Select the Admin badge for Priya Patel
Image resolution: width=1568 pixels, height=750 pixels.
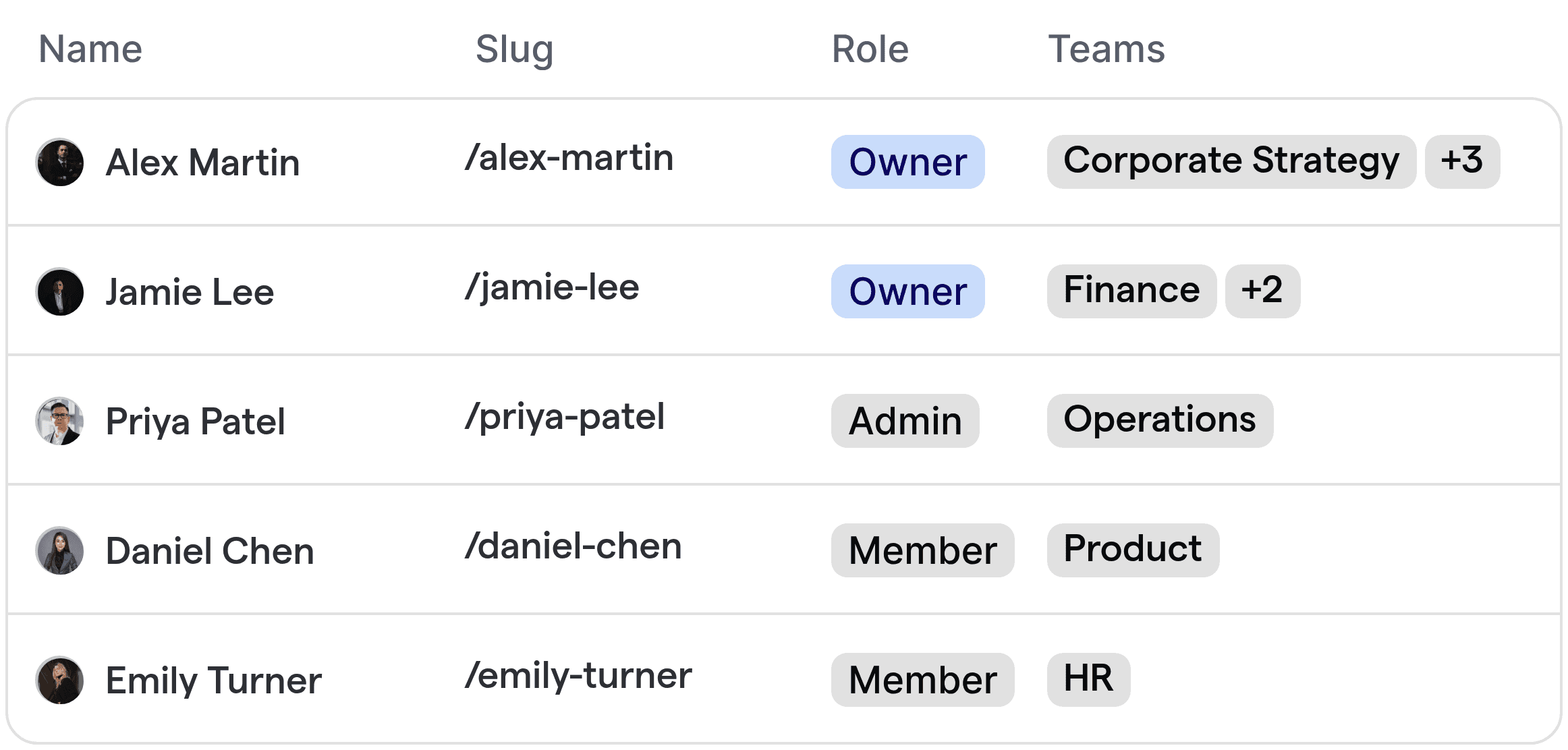pos(905,421)
